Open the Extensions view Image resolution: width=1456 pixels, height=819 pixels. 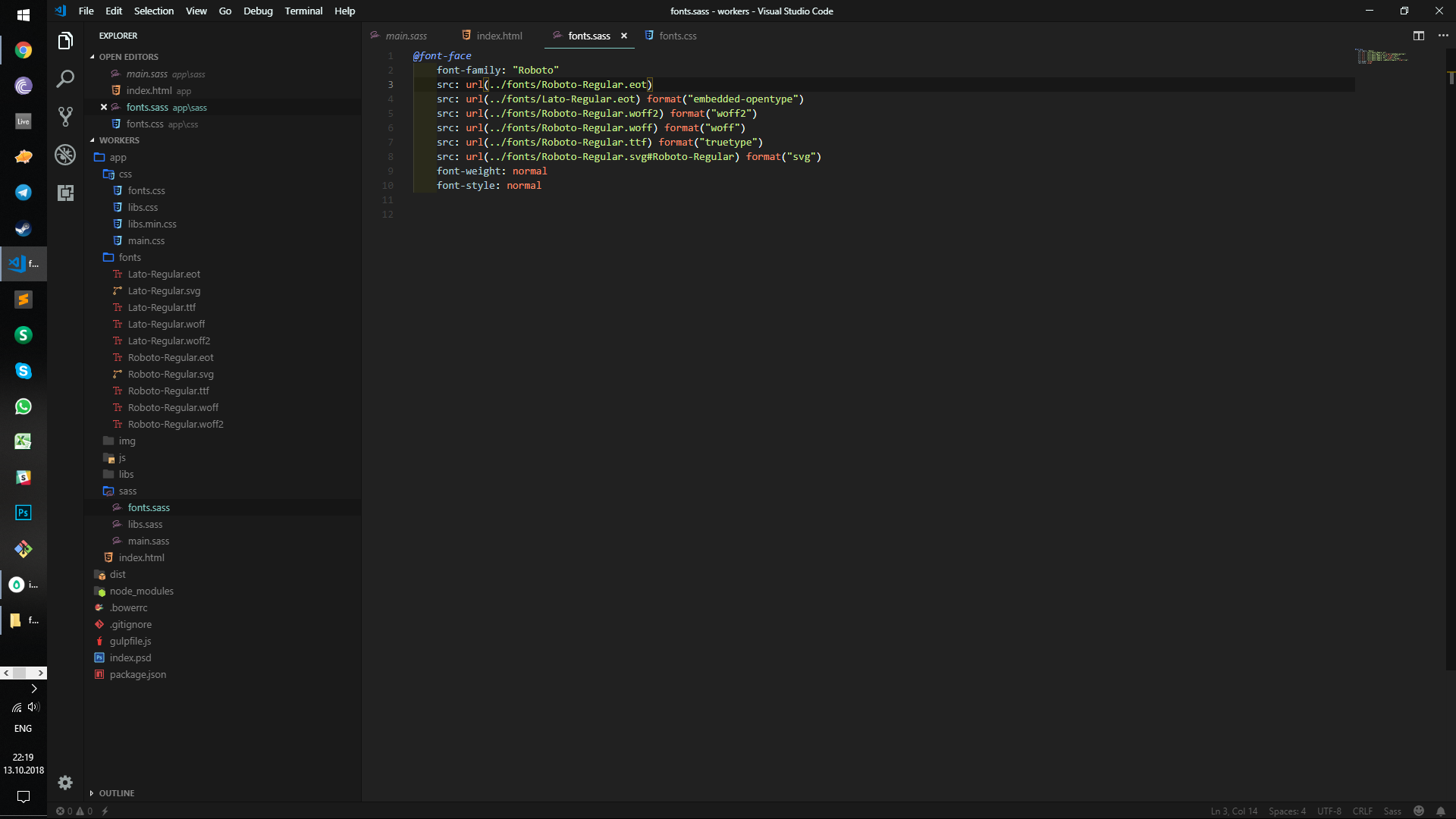click(65, 193)
